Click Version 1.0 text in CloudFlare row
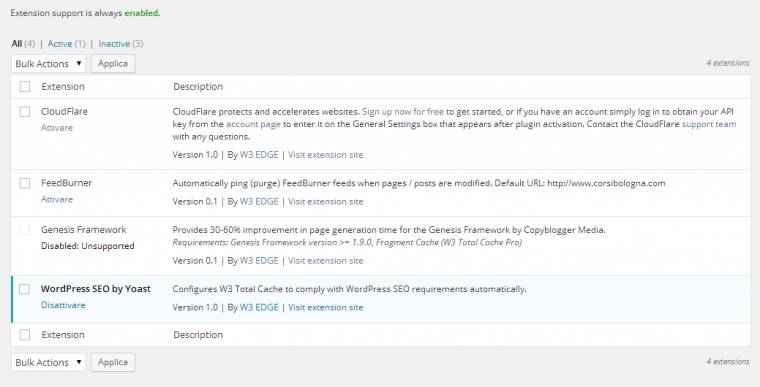This screenshot has width=760, height=387. coord(195,155)
